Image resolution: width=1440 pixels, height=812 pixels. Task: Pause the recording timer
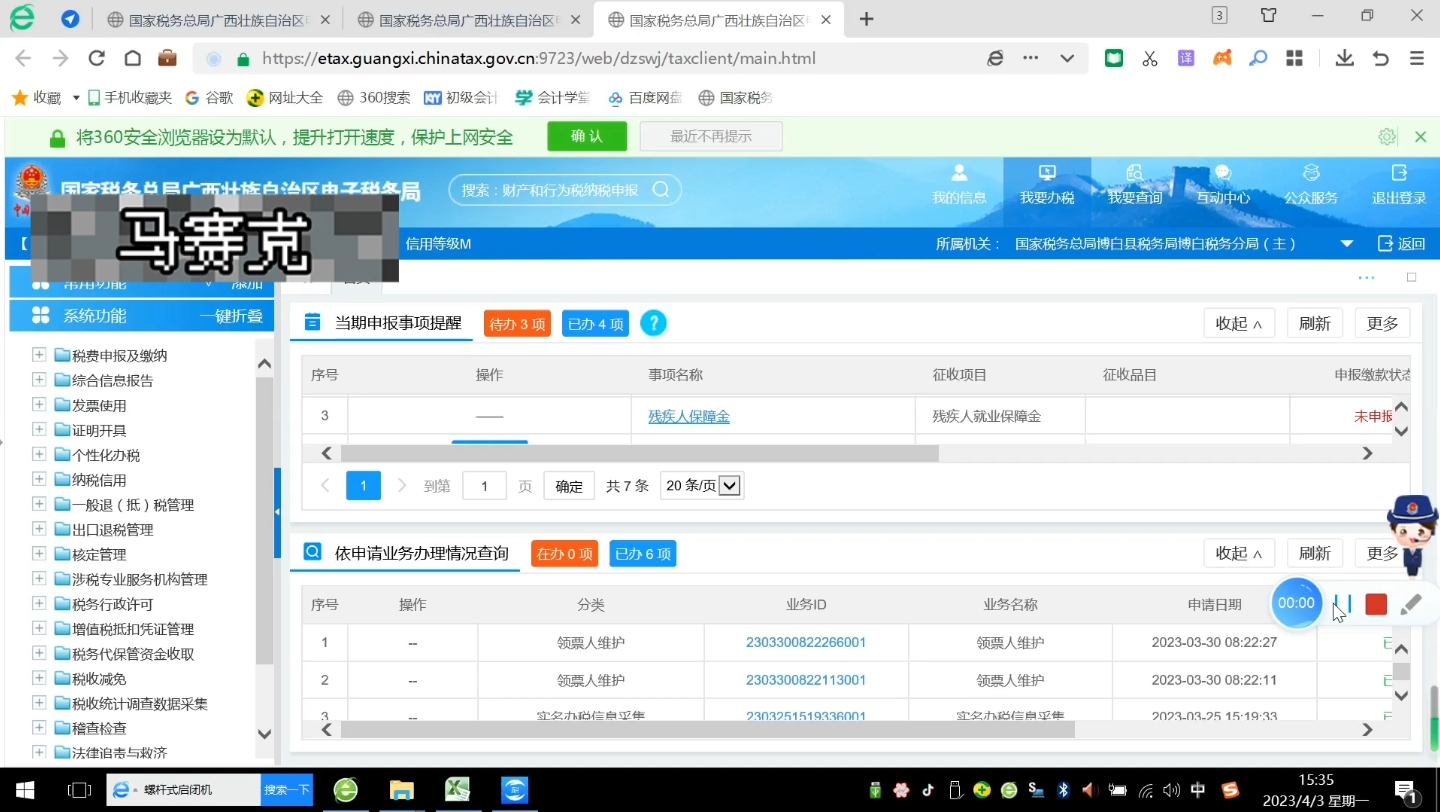coord(1342,604)
